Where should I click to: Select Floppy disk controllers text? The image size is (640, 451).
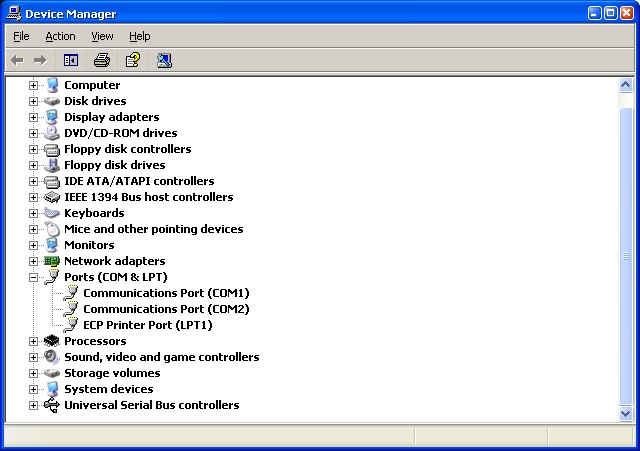pyautogui.click(x=128, y=149)
